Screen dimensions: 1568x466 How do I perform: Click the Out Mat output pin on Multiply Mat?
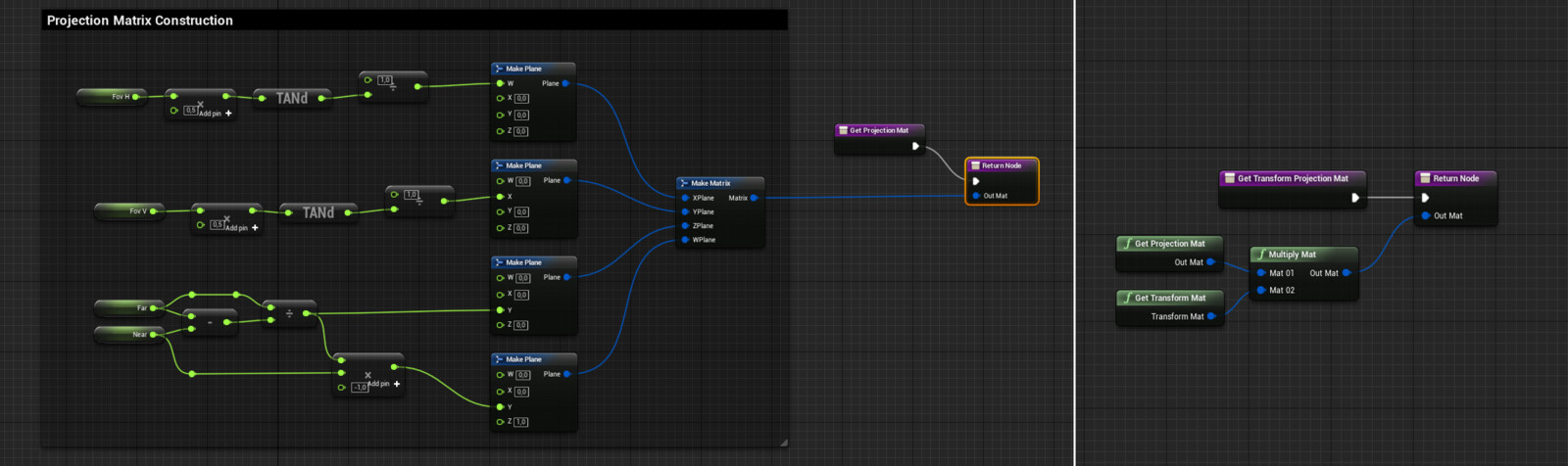pyautogui.click(x=1347, y=273)
